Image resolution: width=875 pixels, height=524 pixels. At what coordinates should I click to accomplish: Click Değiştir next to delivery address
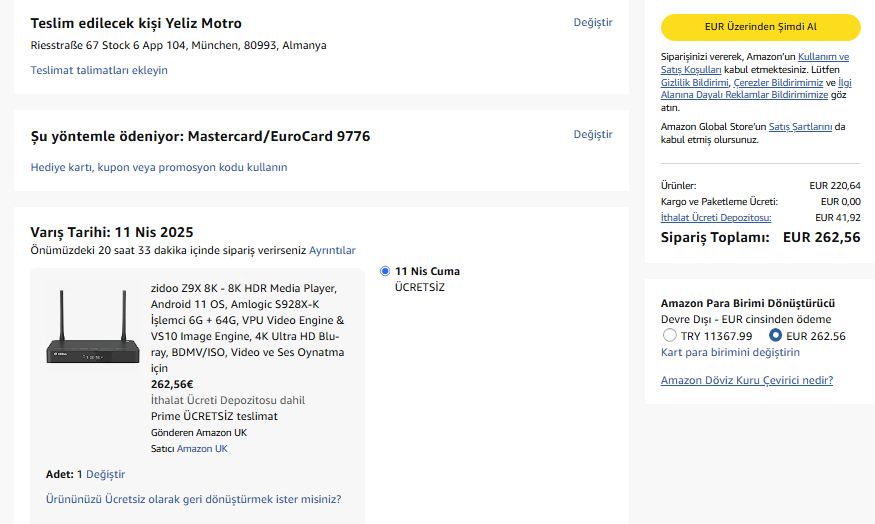pyautogui.click(x=593, y=22)
